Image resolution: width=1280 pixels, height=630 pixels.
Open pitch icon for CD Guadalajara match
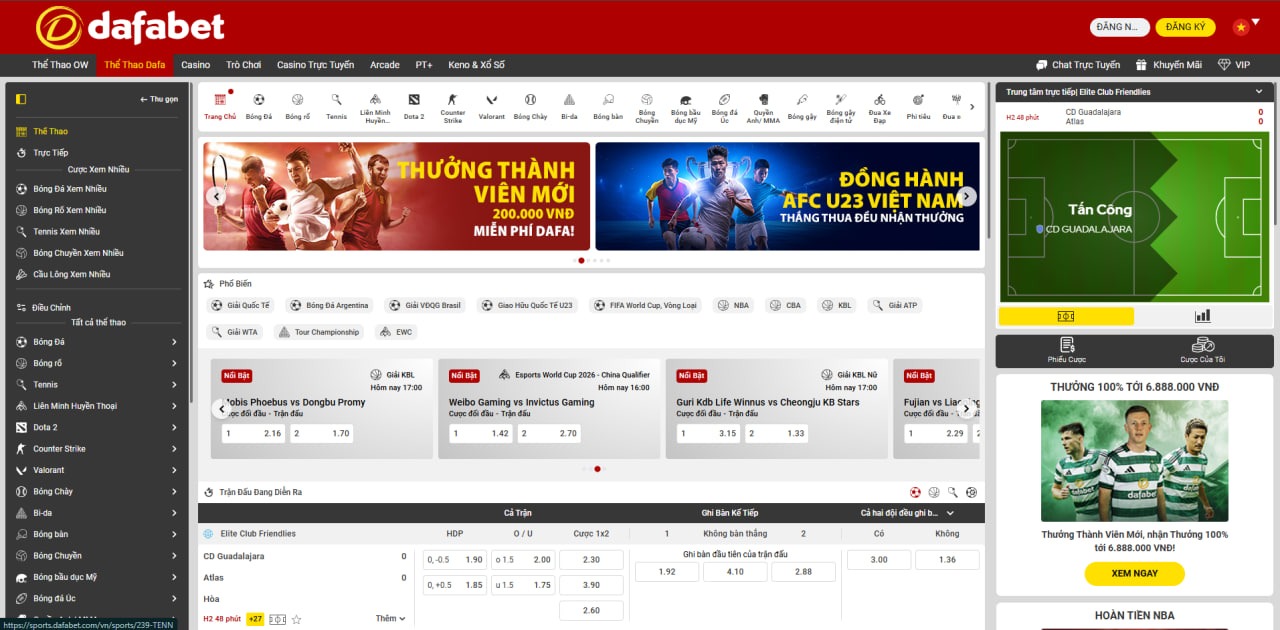tap(277, 619)
